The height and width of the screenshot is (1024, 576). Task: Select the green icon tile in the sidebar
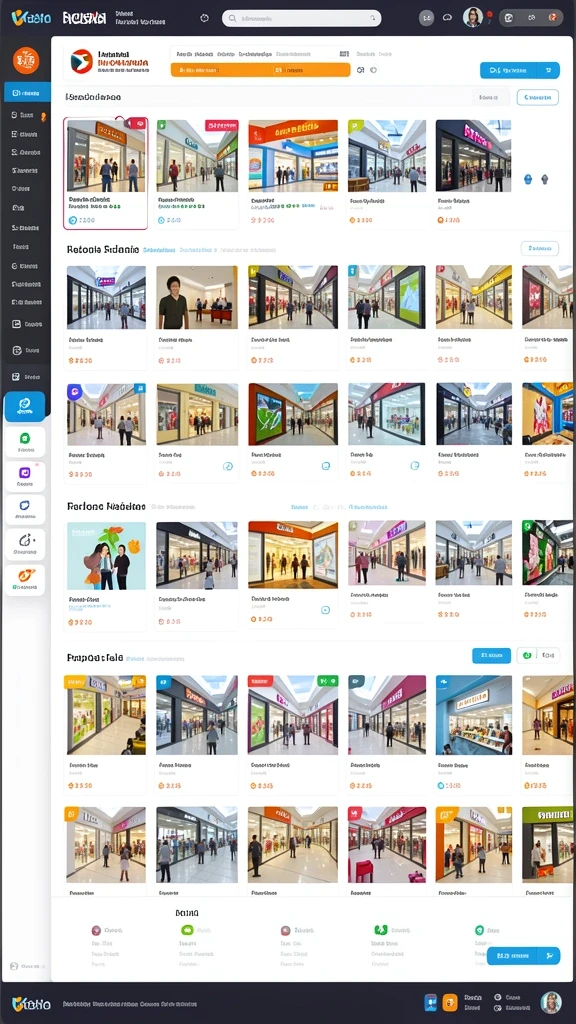25,441
